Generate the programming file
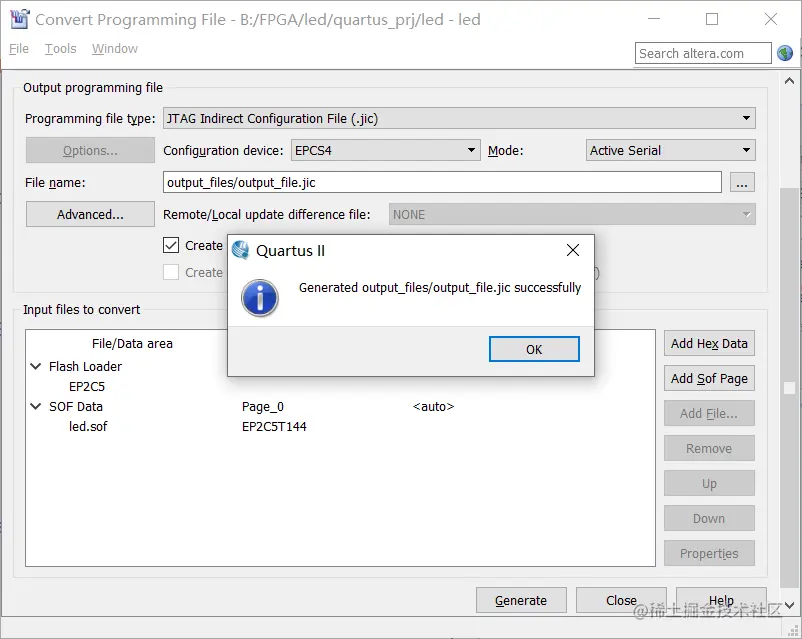 [x=521, y=600]
